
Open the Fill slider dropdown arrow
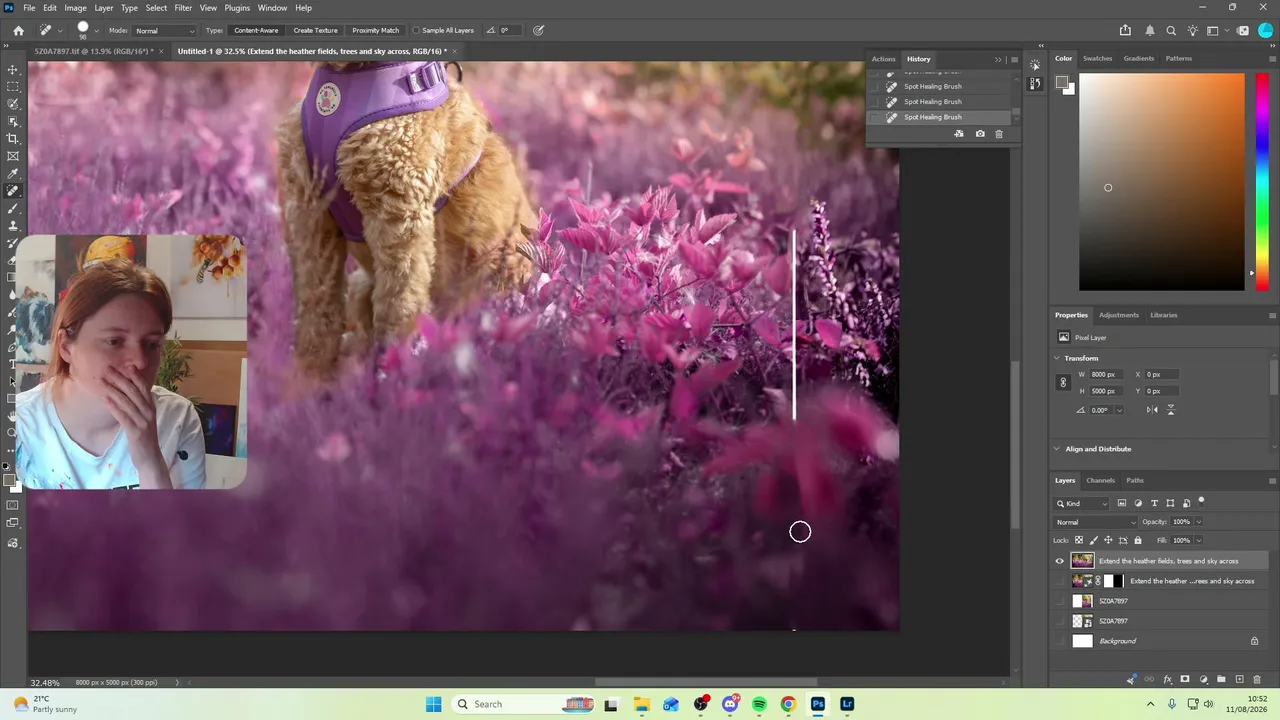point(1199,540)
